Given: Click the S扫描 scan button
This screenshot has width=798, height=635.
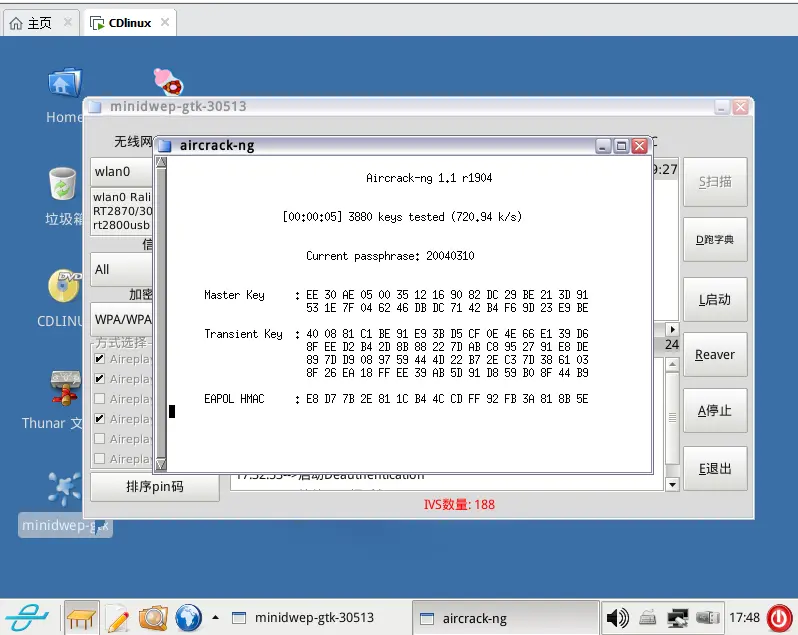Looking at the screenshot, I should [715, 182].
